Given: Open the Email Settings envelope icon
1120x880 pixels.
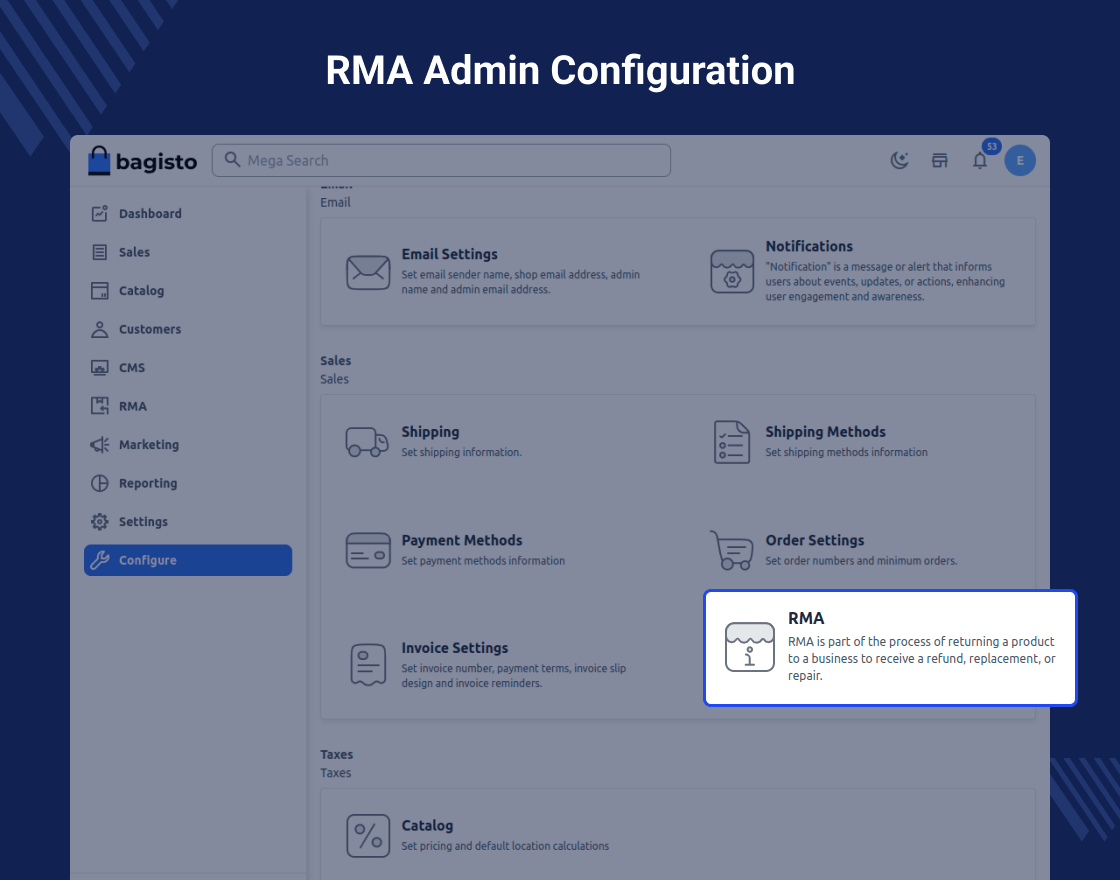Looking at the screenshot, I should 368,272.
